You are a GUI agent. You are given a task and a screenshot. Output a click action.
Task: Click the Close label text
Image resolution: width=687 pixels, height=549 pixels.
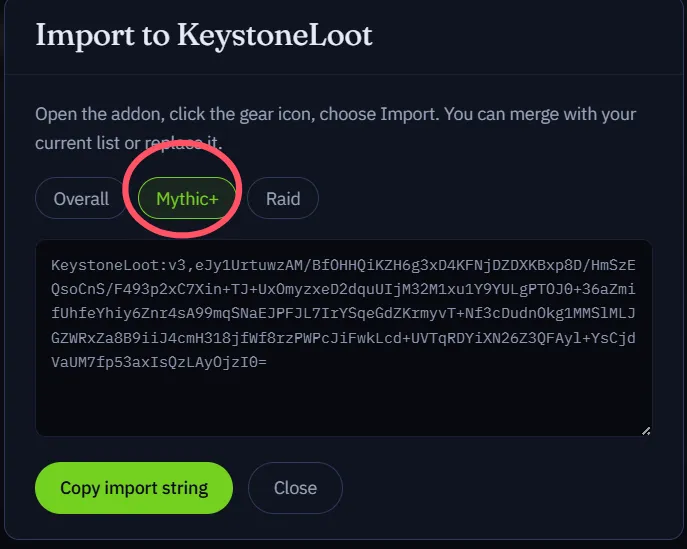[295, 488]
